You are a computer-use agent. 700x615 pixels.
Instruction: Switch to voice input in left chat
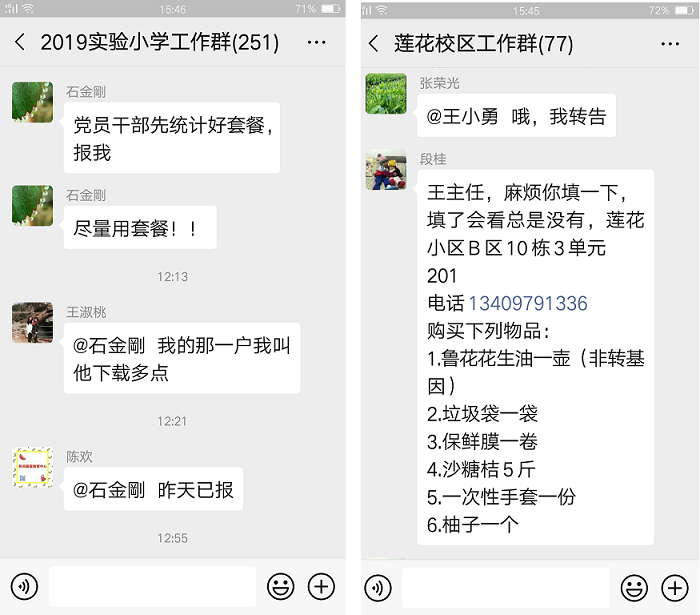(25, 586)
